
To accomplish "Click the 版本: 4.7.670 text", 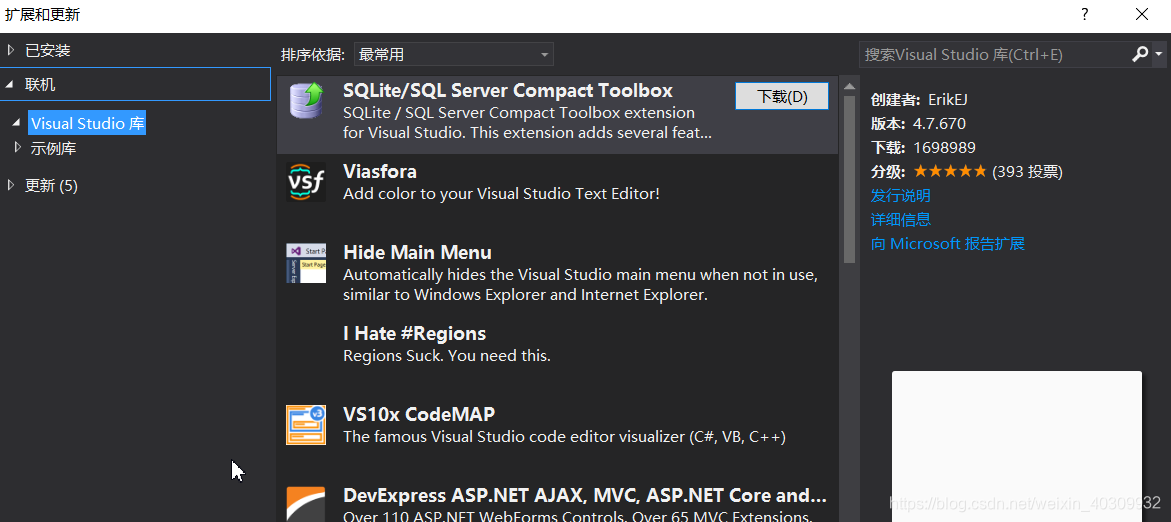I will [x=919, y=123].
